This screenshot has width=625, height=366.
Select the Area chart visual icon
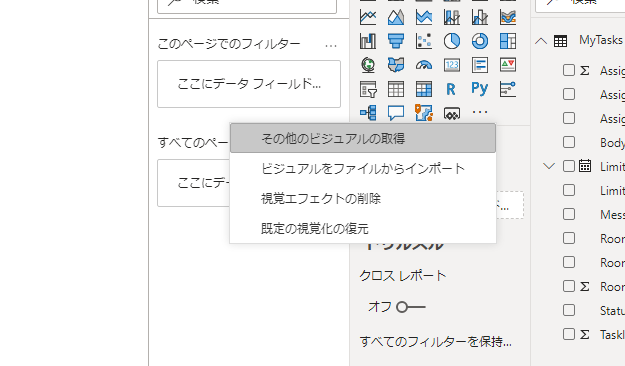(x=396, y=17)
